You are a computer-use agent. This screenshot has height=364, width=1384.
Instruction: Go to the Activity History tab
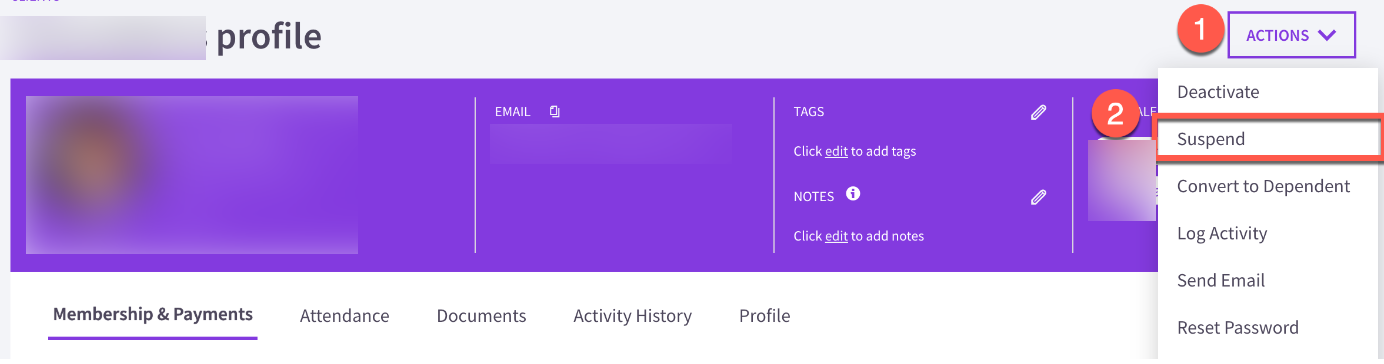(633, 315)
